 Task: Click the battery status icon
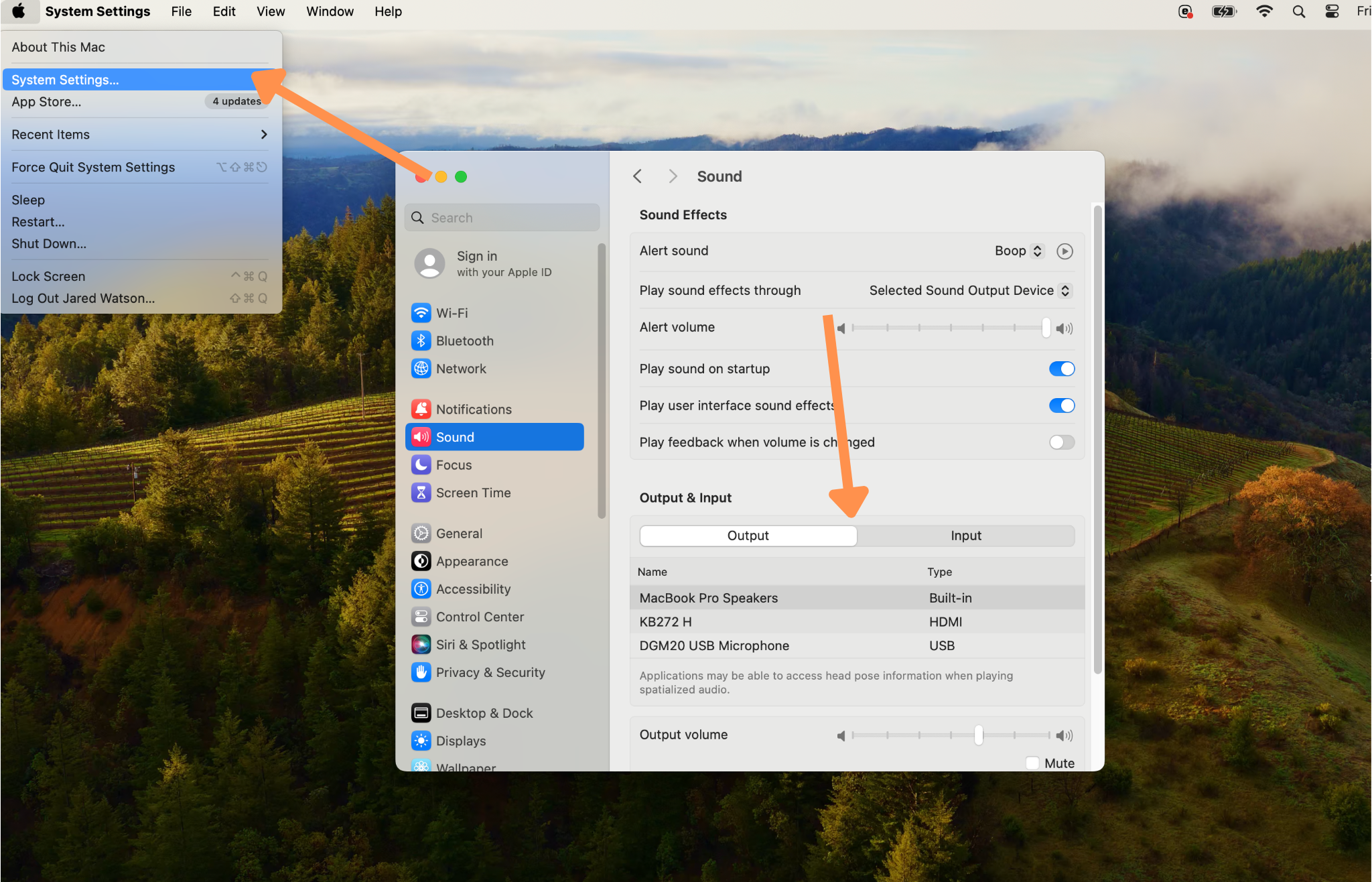click(x=1224, y=11)
